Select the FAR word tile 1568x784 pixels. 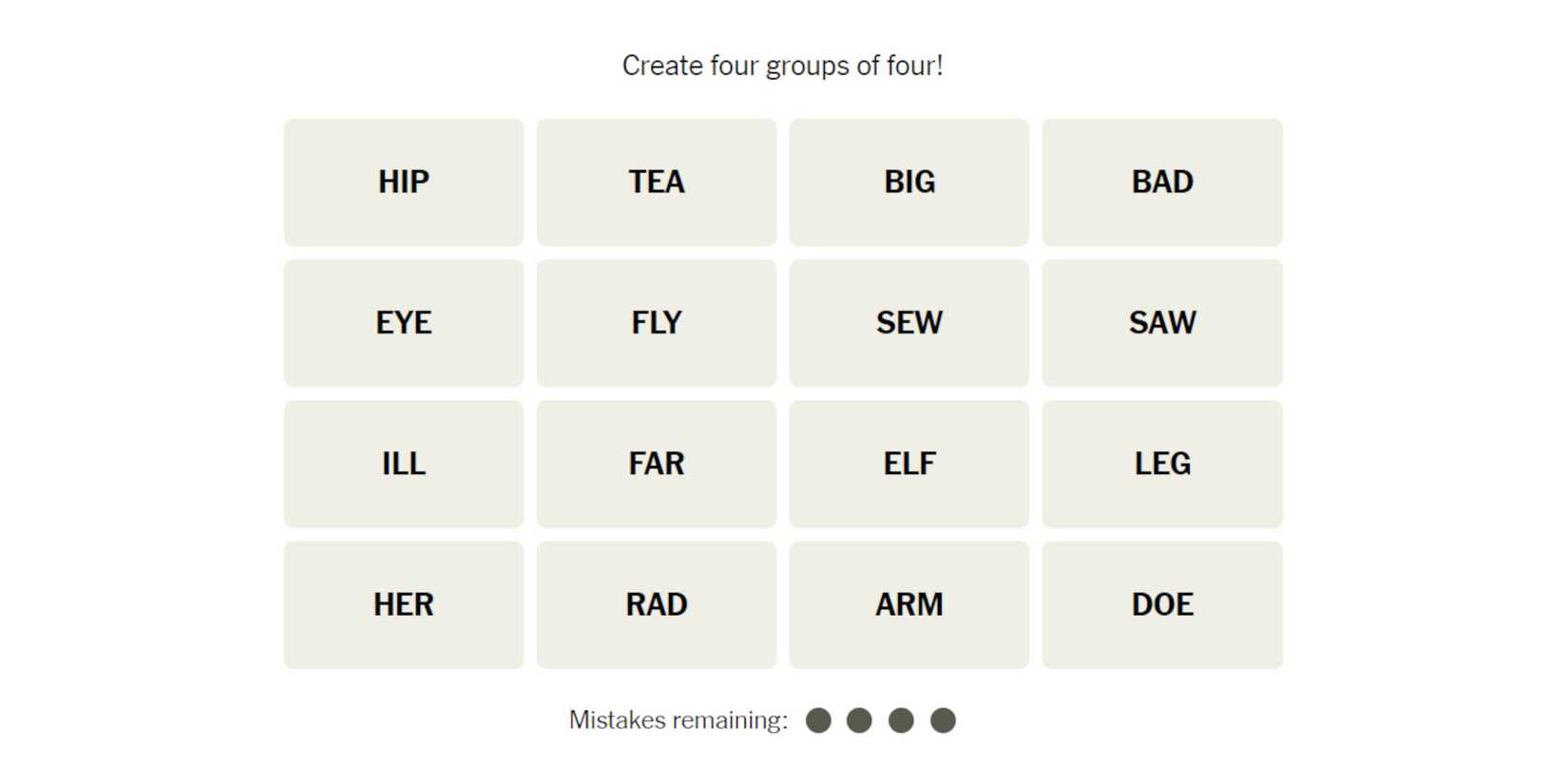tap(656, 463)
